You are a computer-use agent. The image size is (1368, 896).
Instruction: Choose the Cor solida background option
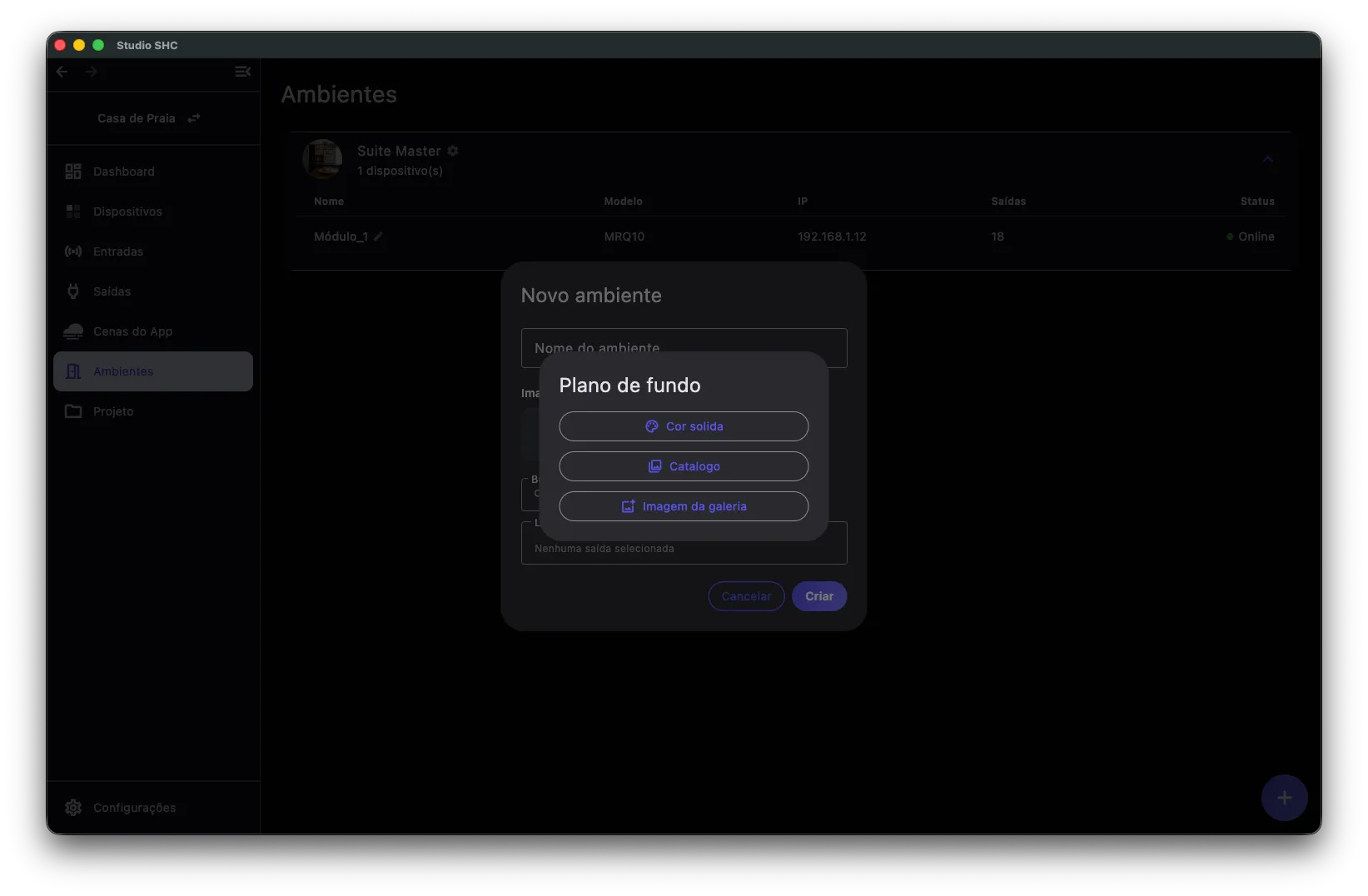point(684,426)
